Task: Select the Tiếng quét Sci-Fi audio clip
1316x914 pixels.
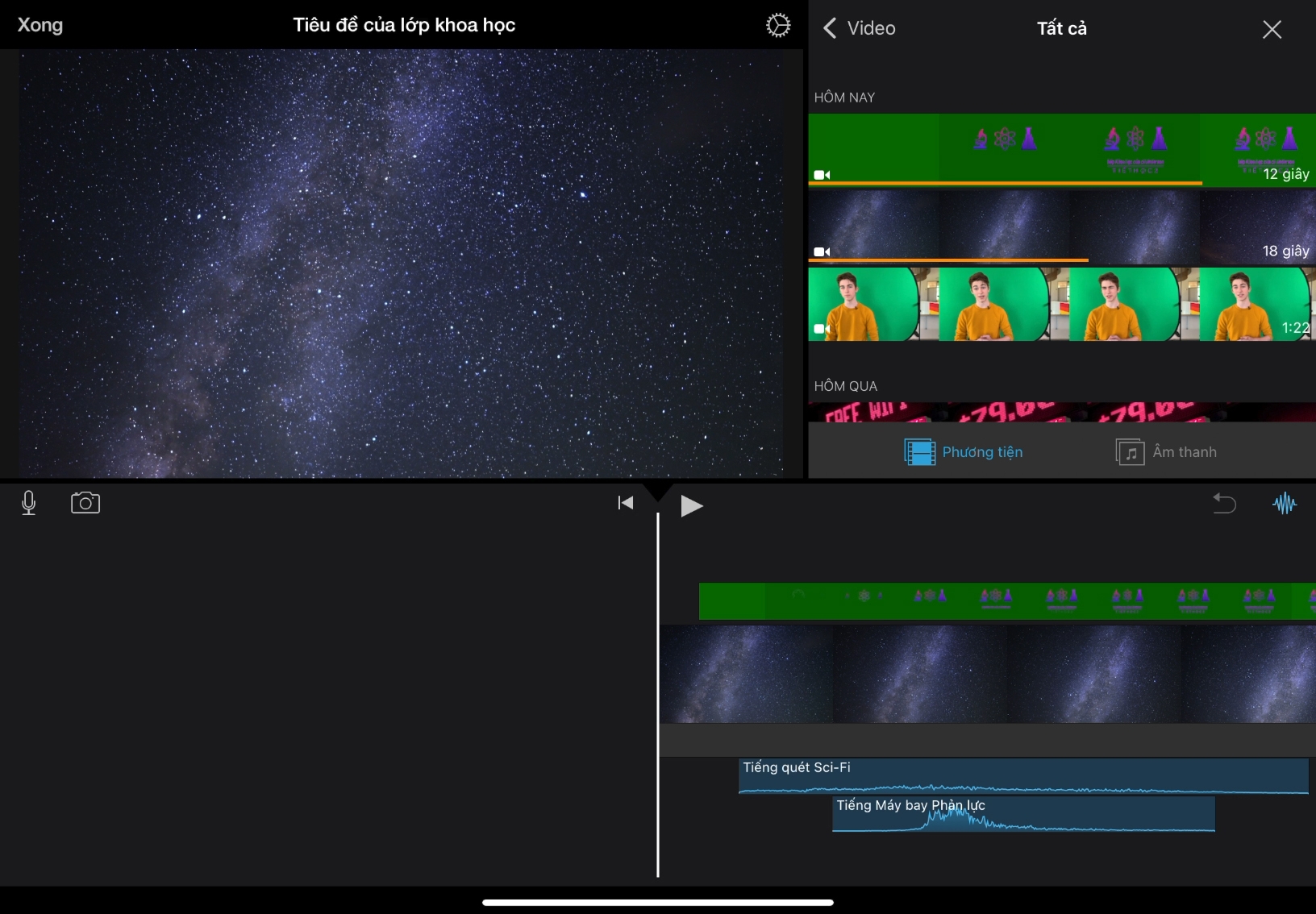Action: tap(1022, 775)
